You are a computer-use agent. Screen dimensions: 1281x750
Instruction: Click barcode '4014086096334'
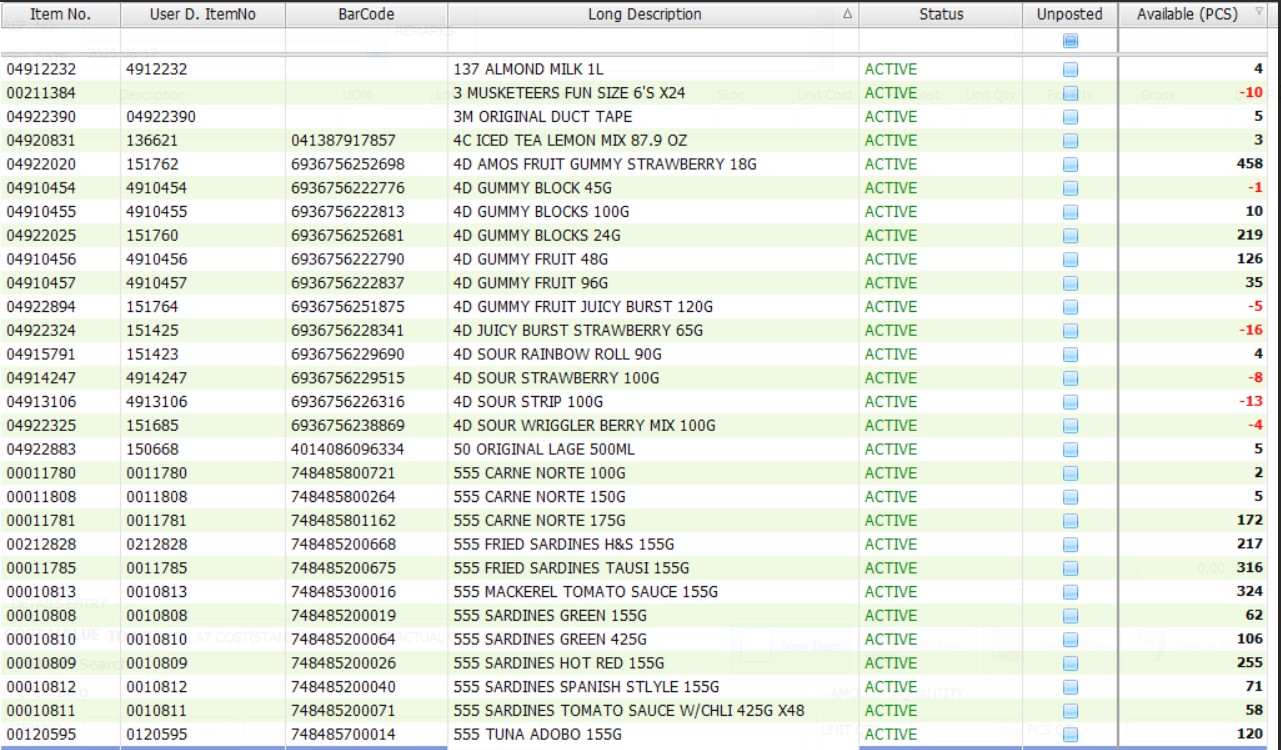348,449
